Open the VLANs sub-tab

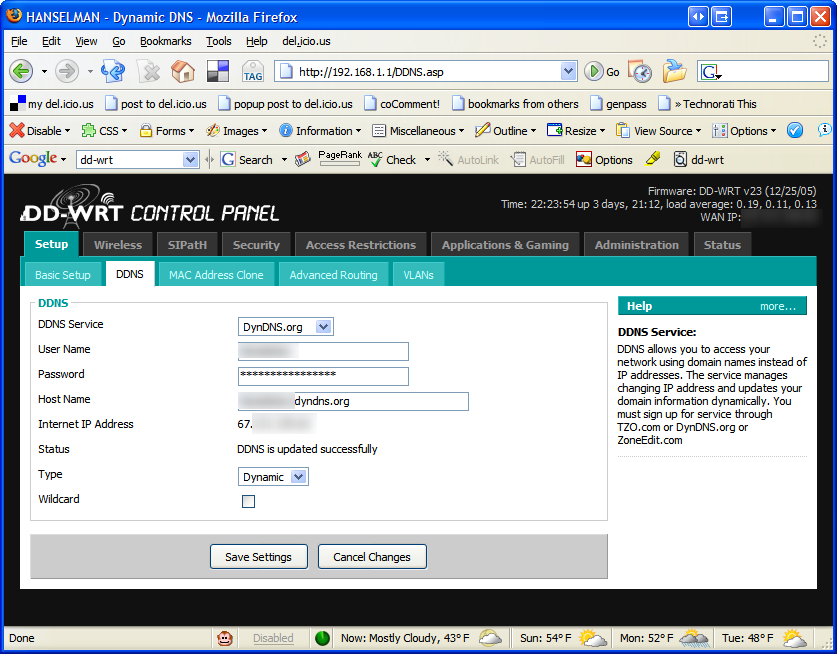coord(418,275)
